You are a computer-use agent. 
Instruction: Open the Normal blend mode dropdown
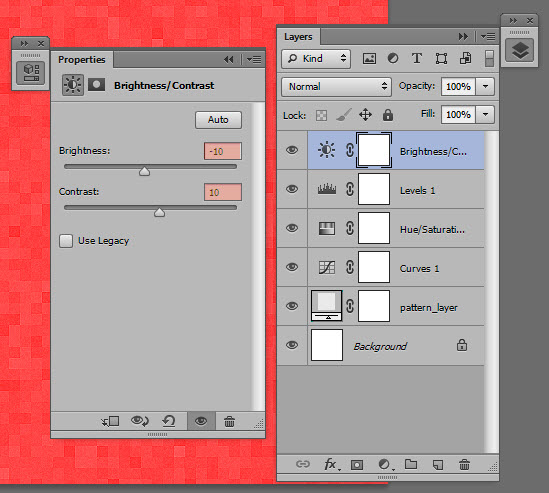[x=336, y=86]
